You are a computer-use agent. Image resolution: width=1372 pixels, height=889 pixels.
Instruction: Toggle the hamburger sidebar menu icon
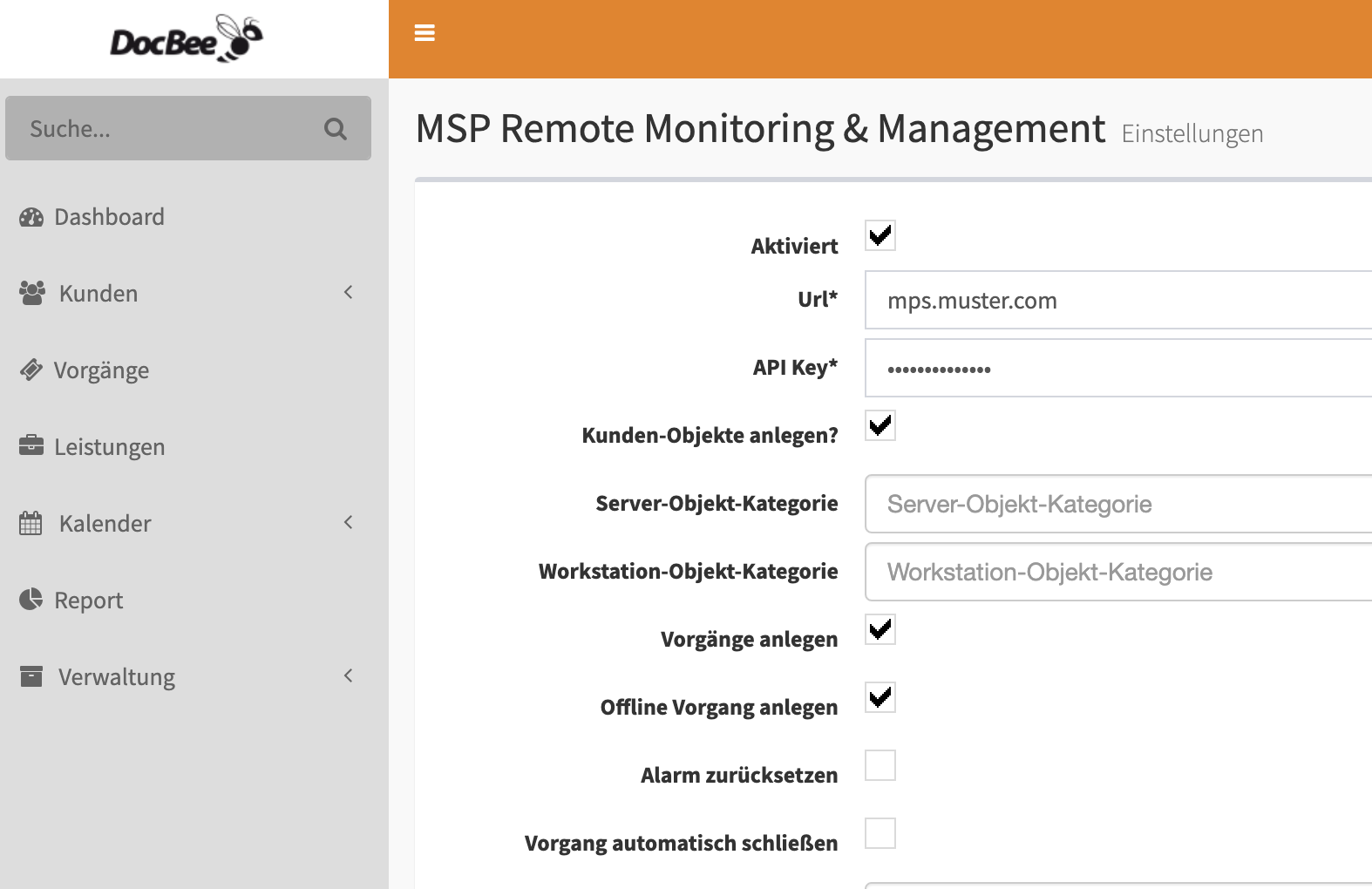click(x=425, y=33)
